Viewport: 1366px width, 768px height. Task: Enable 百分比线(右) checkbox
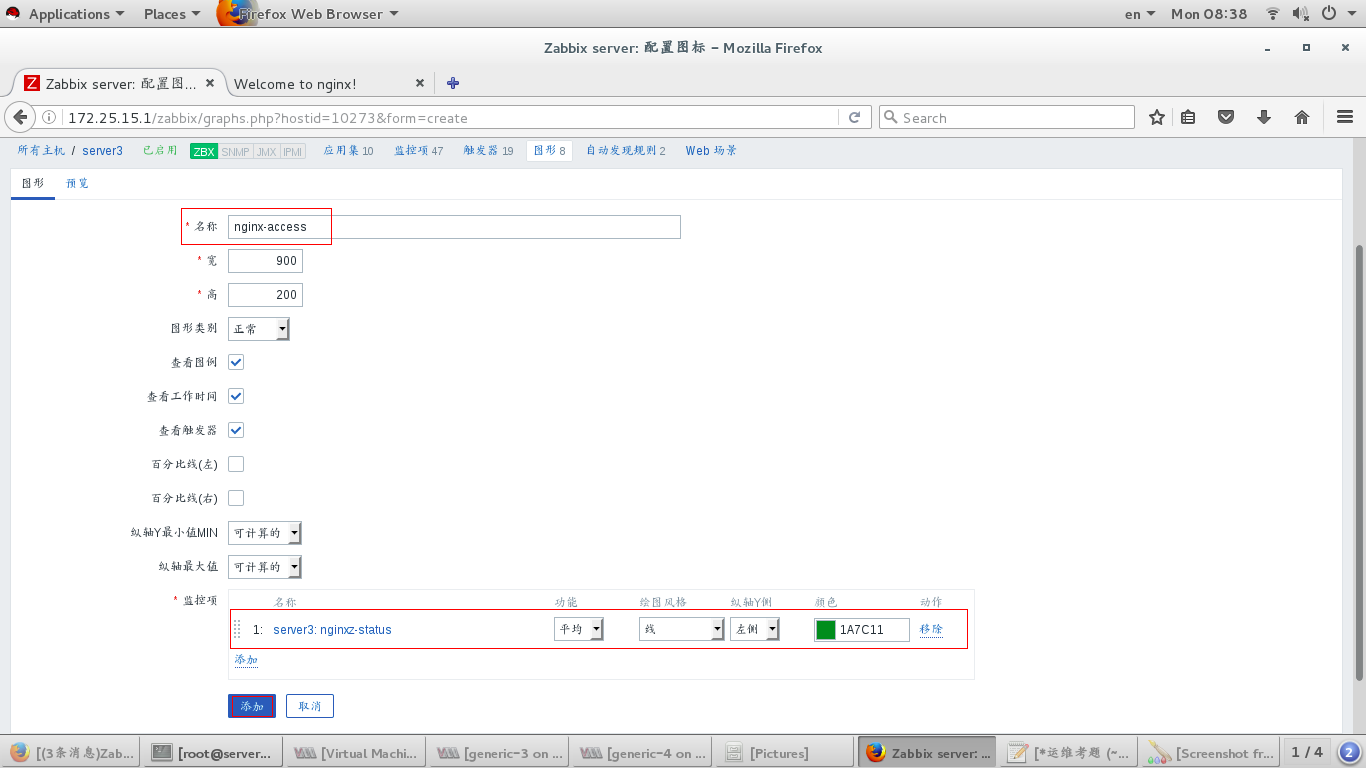pyautogui.click(x=236, y=498)
